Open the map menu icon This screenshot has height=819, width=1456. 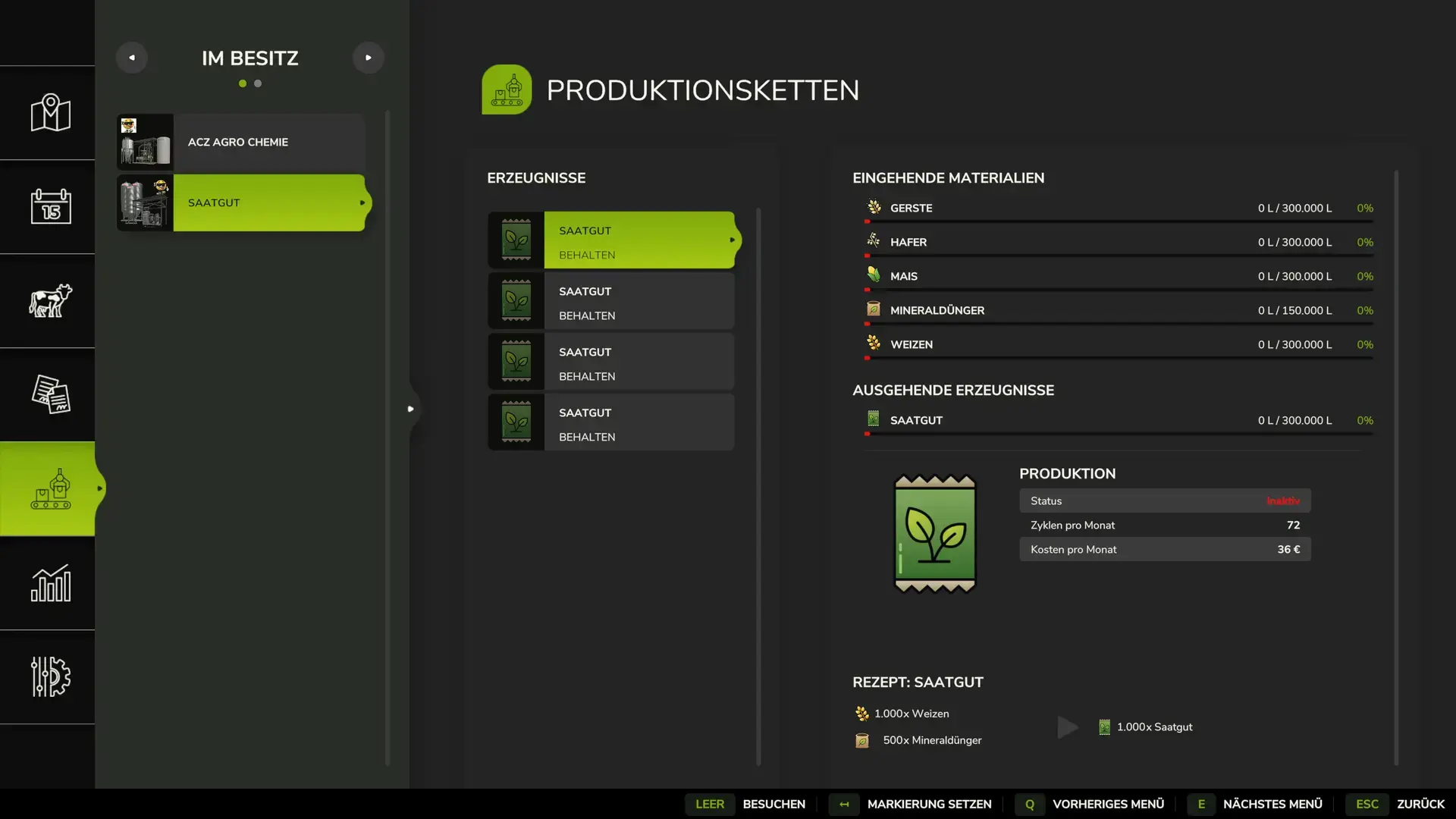click(x=50, y=113)
